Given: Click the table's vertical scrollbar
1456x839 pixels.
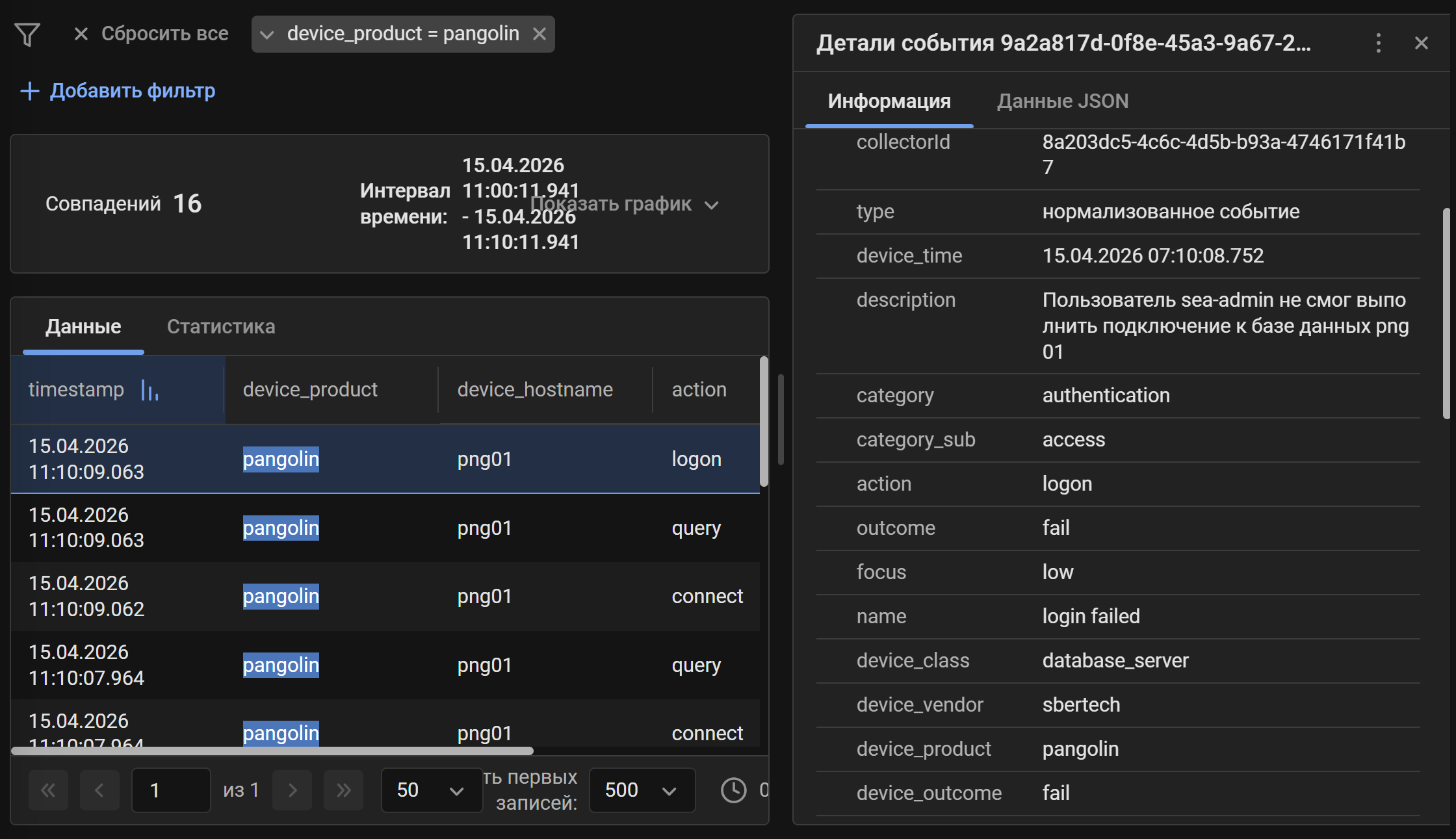Looking at the screenshot, I should (764, 421).
